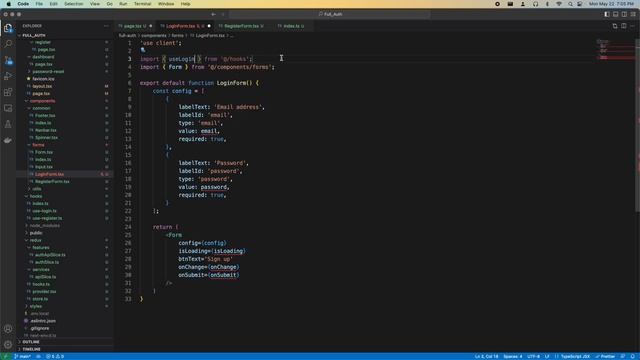Viewport: 640px width, 360px height.
Task: Open .eslintrc.json in the explorer
Action: point(65,321)
